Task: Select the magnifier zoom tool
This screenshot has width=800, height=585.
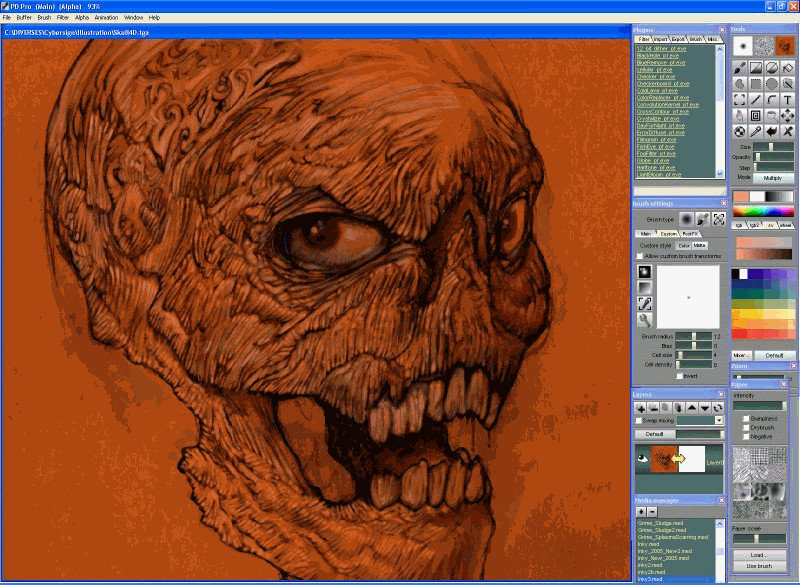Action: (771, 115)
